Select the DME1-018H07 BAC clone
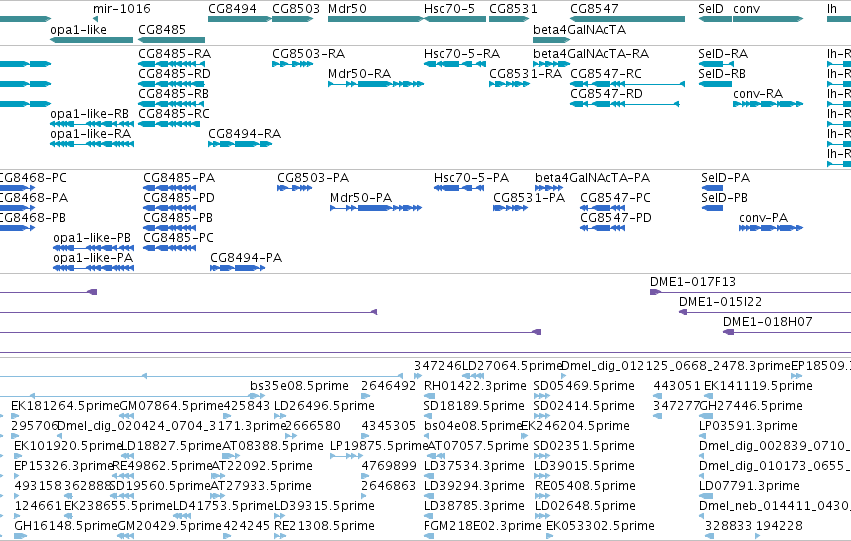This screenshot has width=851, height=541. pos(787,333)
